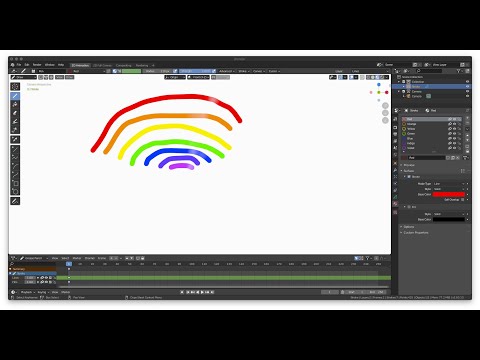Open the Advanced dropdown in header

pos(226,71)
